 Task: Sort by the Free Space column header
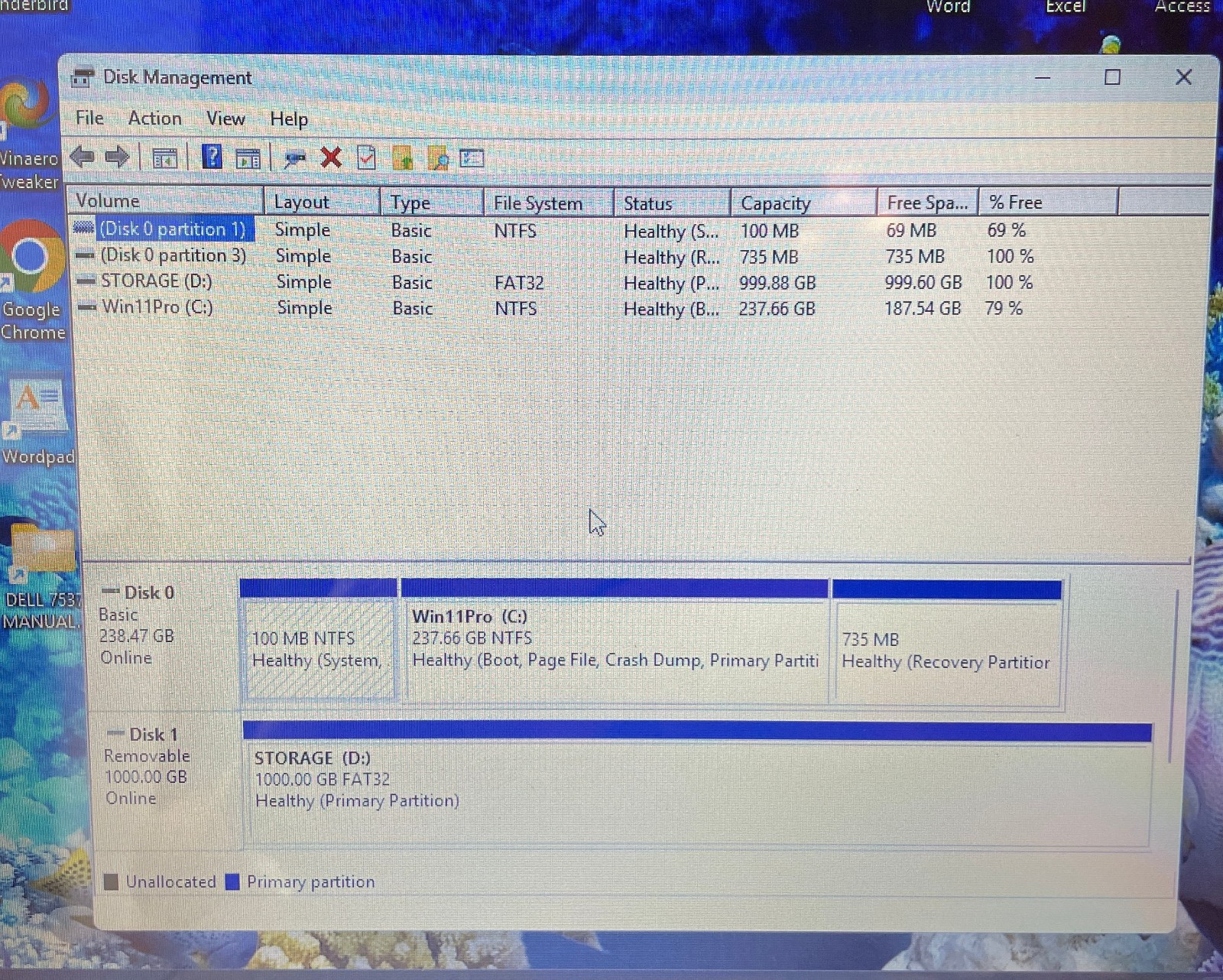click(x=927, y=203)
